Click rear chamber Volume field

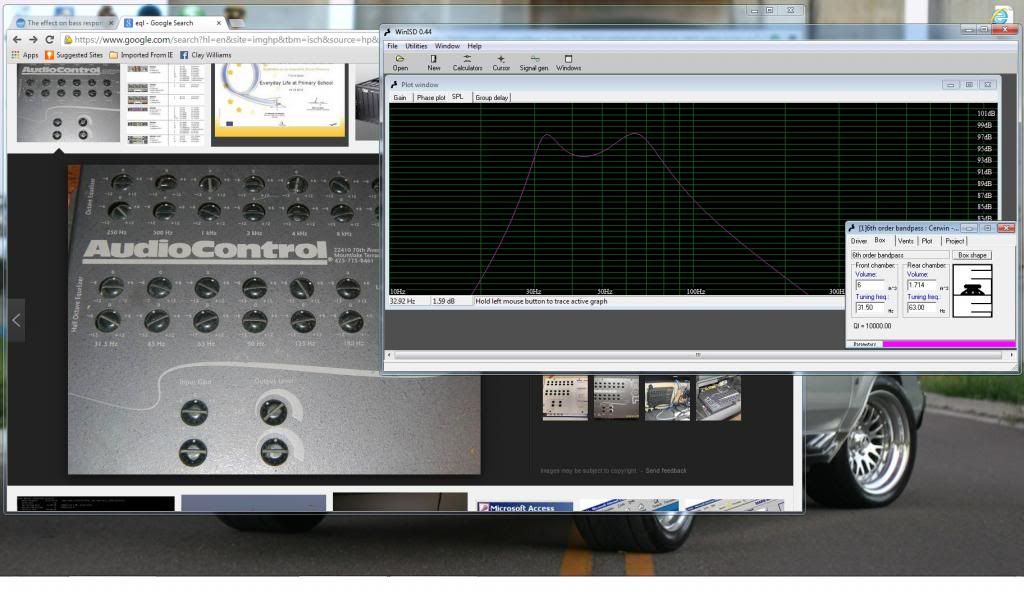pos(922,285)
